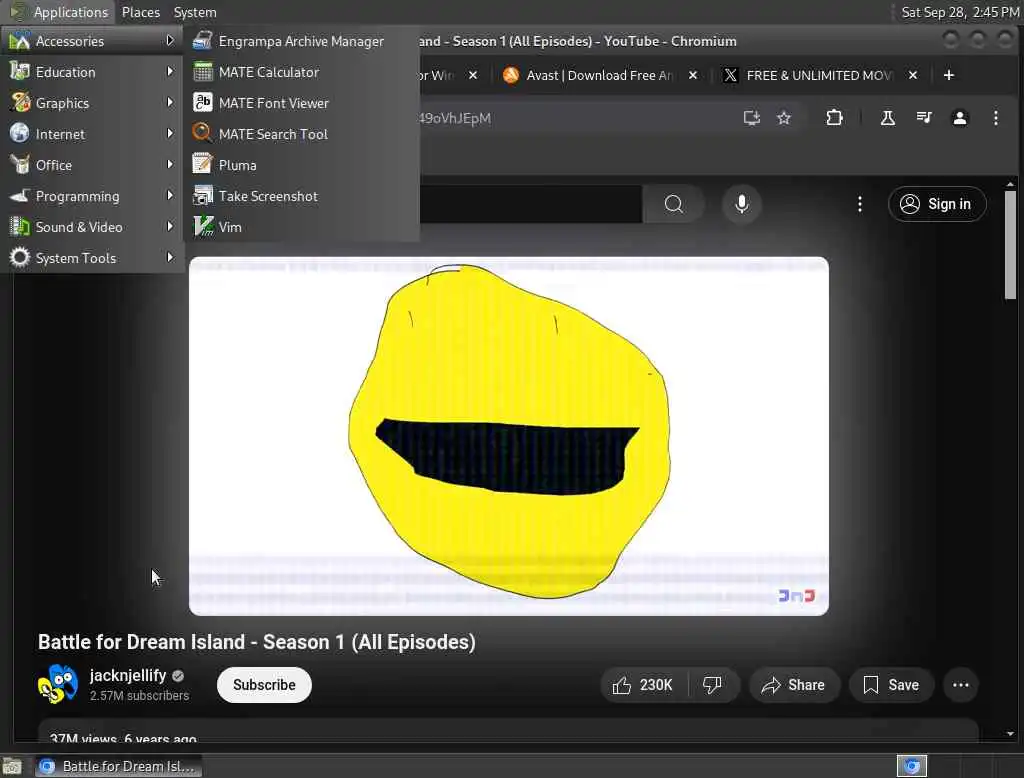Subscribe to jacknjellify
1024x778 pixels.
click(x=264, y=685)
